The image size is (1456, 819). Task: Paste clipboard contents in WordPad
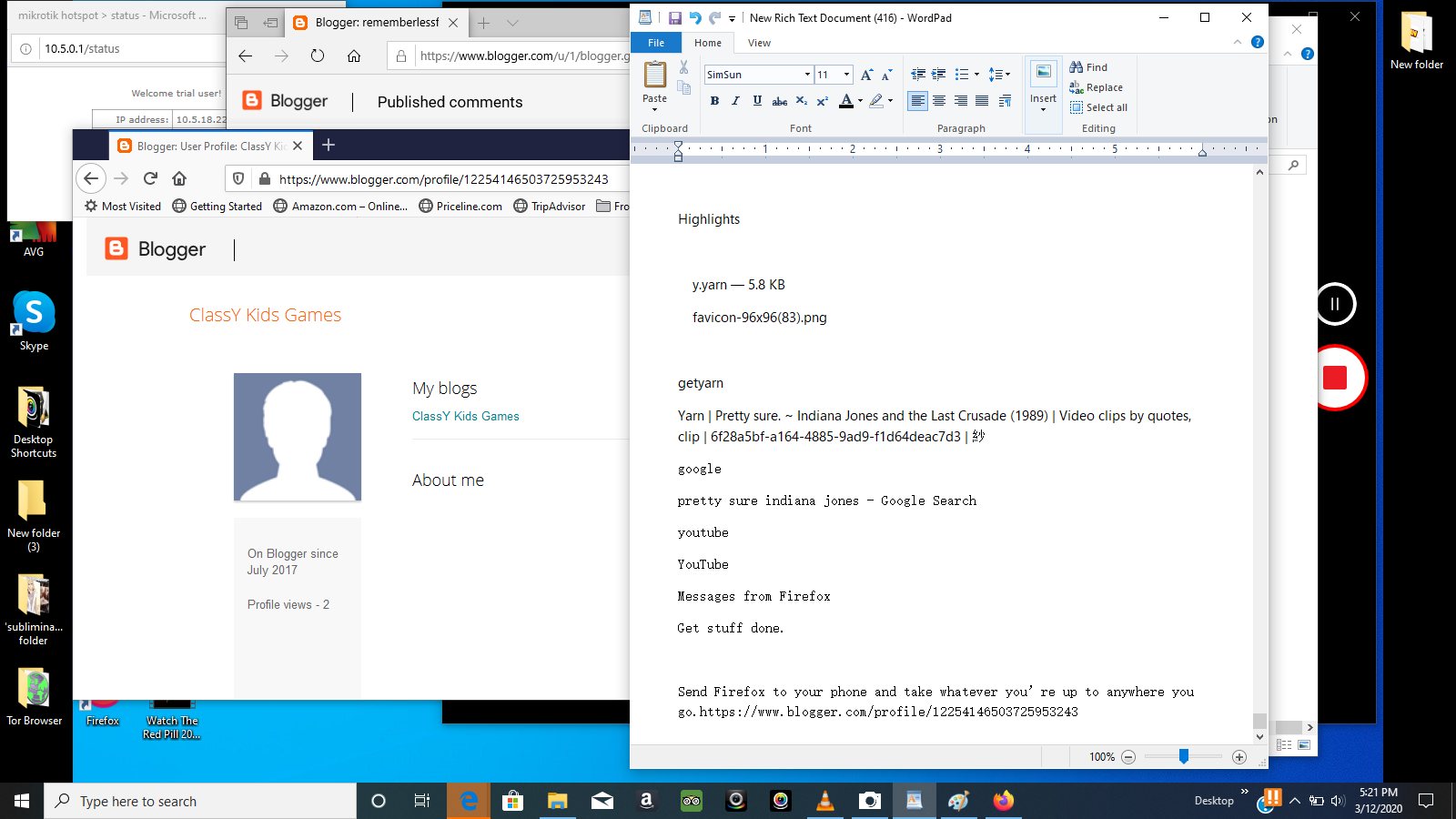pos(654,75)
